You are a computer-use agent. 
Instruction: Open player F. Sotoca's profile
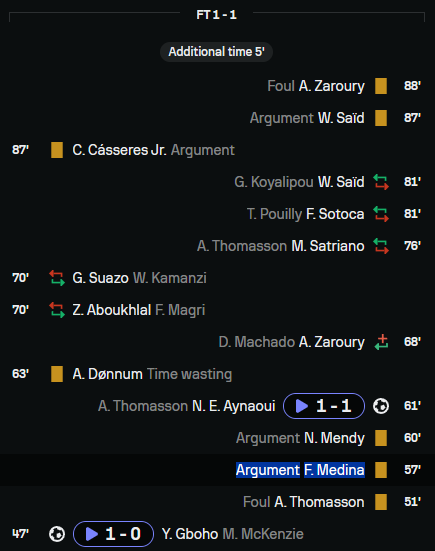tap(335, 214)
